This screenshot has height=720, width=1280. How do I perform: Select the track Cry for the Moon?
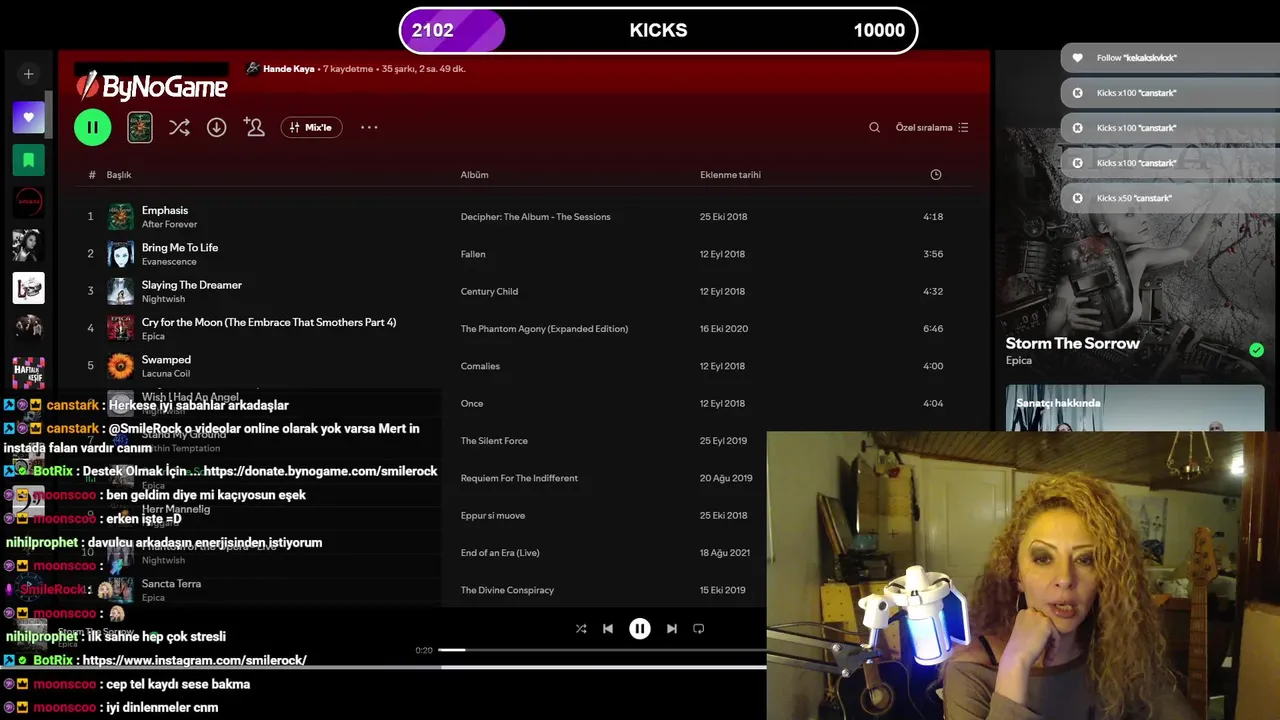click(269, 322)
